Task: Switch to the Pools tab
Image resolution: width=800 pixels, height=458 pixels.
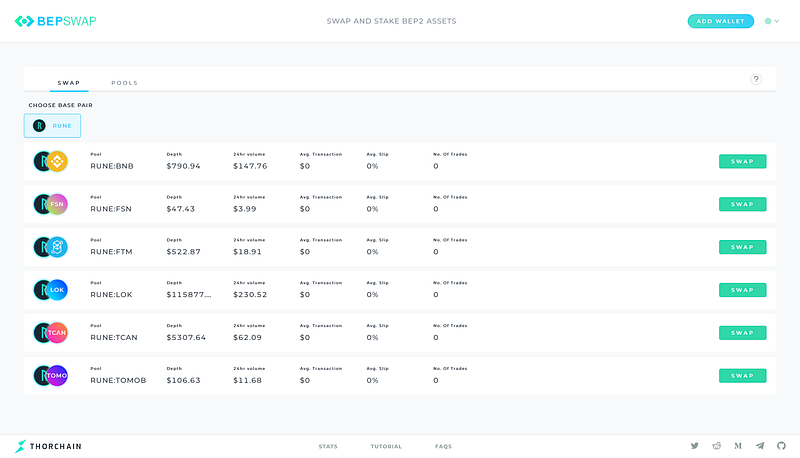Action: pos(124,83)
